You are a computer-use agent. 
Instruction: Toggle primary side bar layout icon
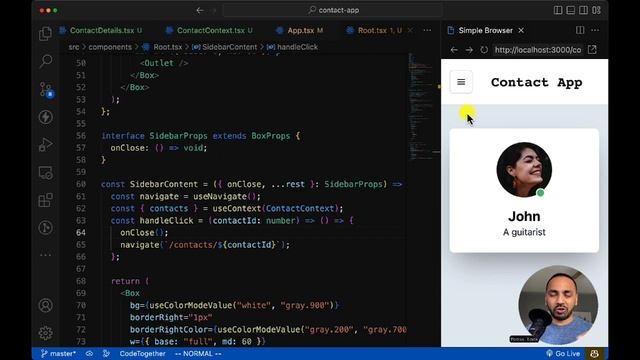coord(558,10)
